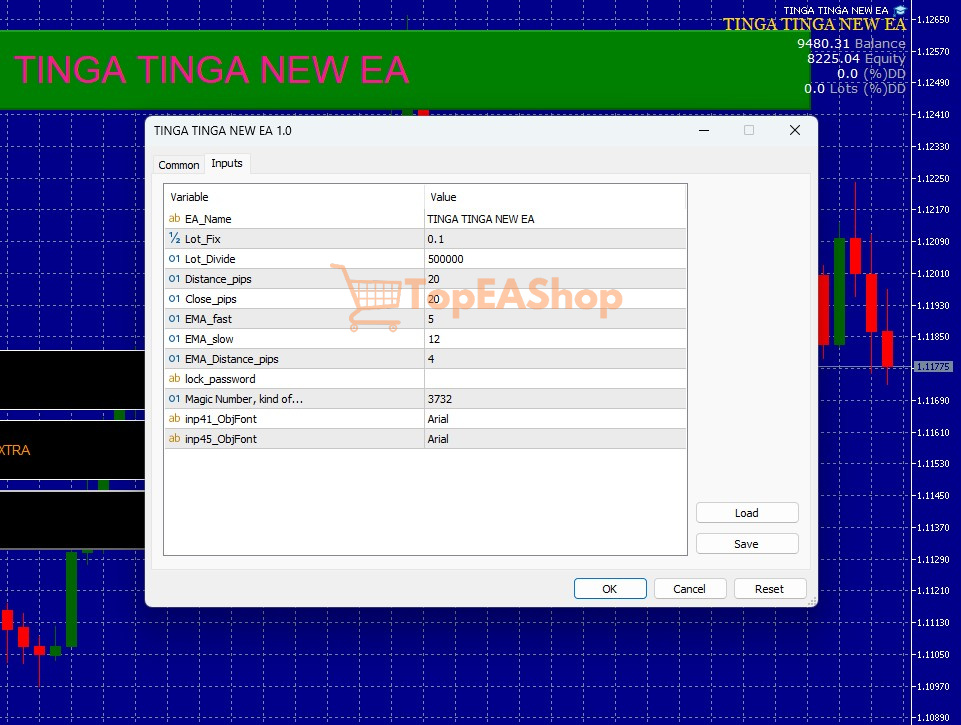Click the 01 icon beside Distance_pips
The image size is (961, 725).
click(x=172, y=279)
